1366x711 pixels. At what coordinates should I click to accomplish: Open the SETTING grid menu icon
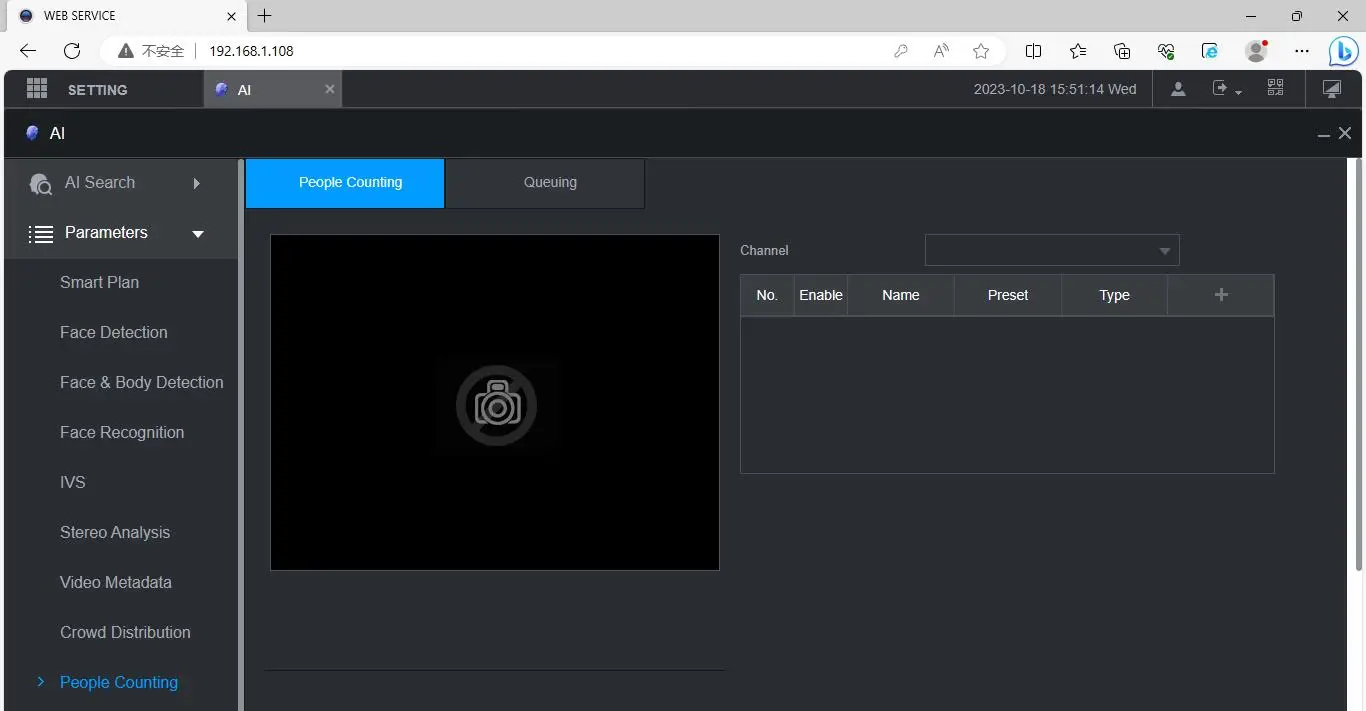coord(37,89)
